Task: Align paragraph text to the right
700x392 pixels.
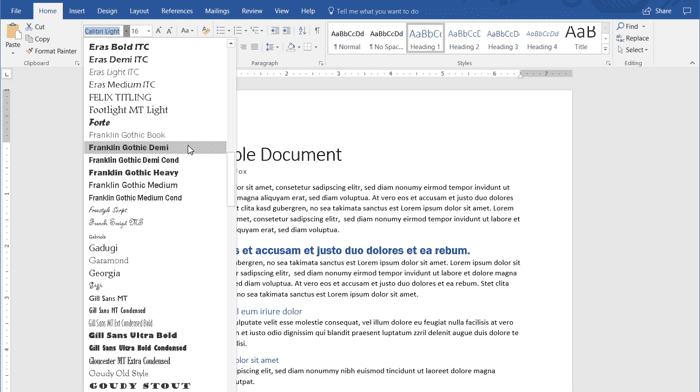Action: [x=243, y=47]
